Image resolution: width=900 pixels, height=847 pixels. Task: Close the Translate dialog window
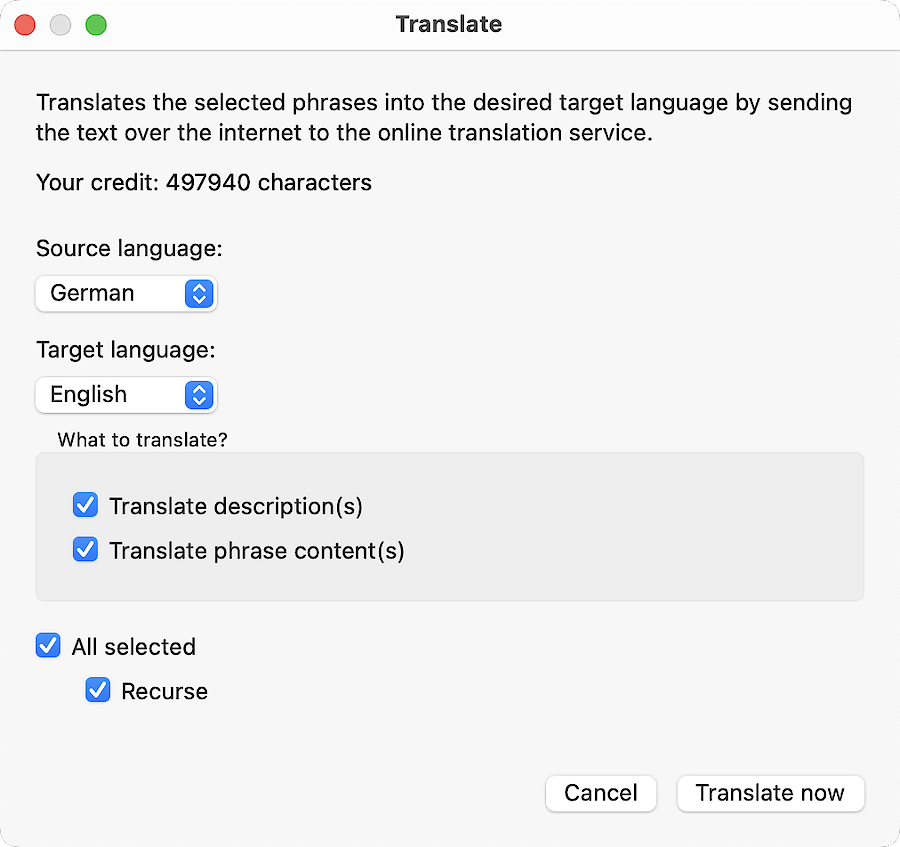coord(24,25)
